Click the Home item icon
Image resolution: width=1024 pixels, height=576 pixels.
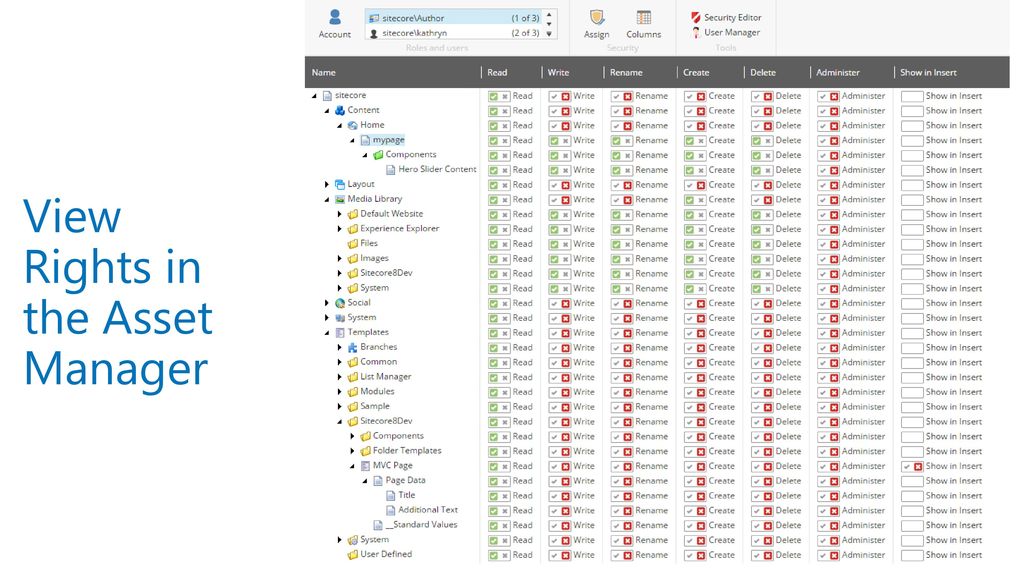click(353, 125)
